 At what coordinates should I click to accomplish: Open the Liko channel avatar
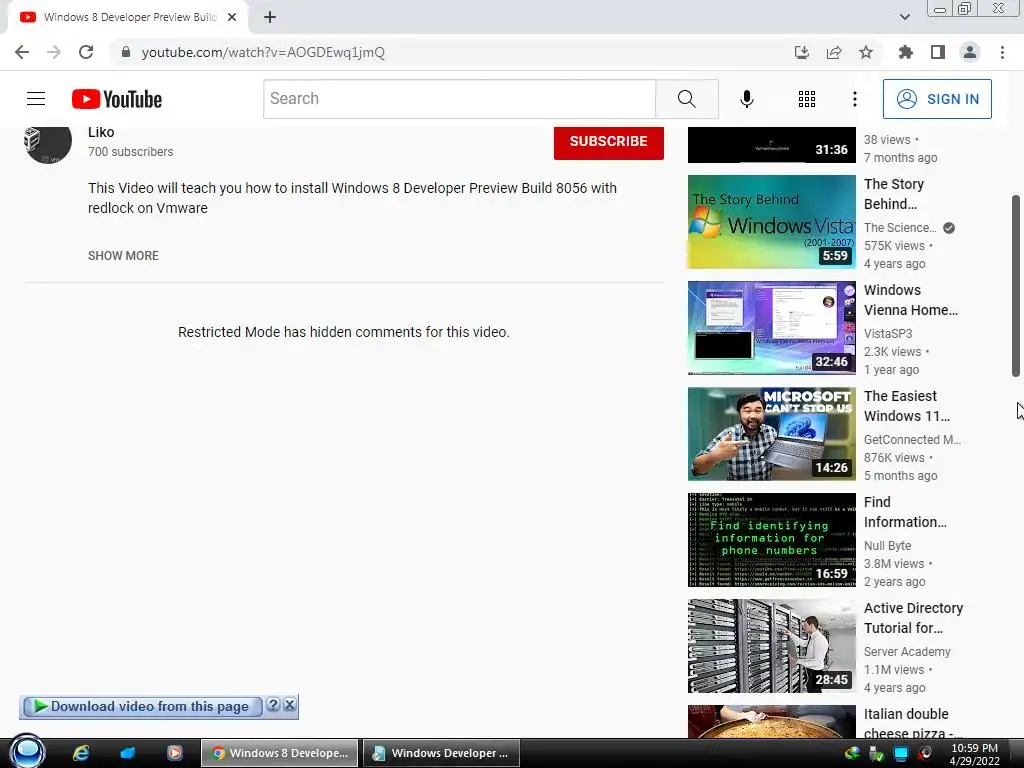coord(48,143)
